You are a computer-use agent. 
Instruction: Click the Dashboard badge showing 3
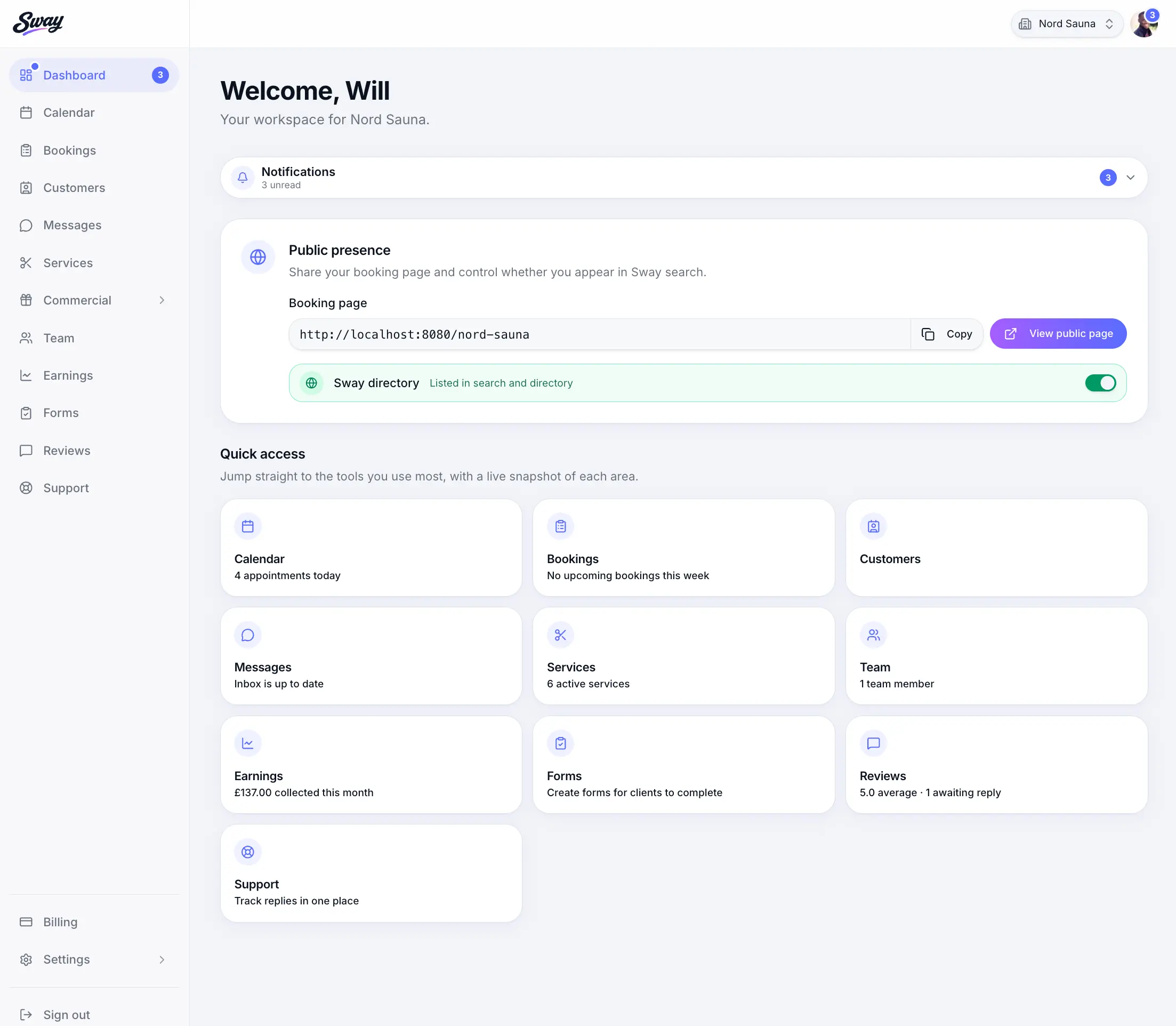pos(160,75)
